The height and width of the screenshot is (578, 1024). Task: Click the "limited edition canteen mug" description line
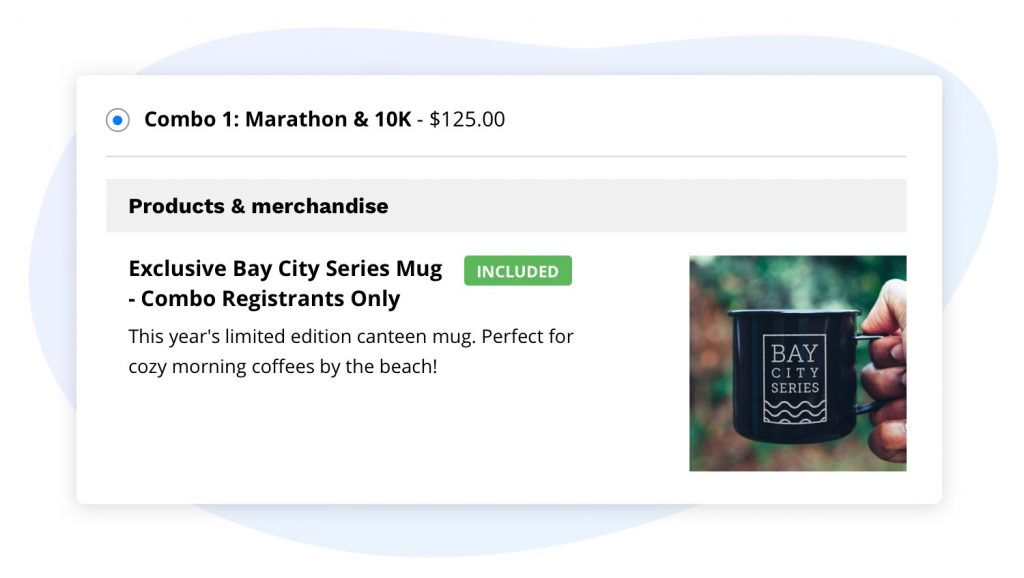click(x=351, y=336)
